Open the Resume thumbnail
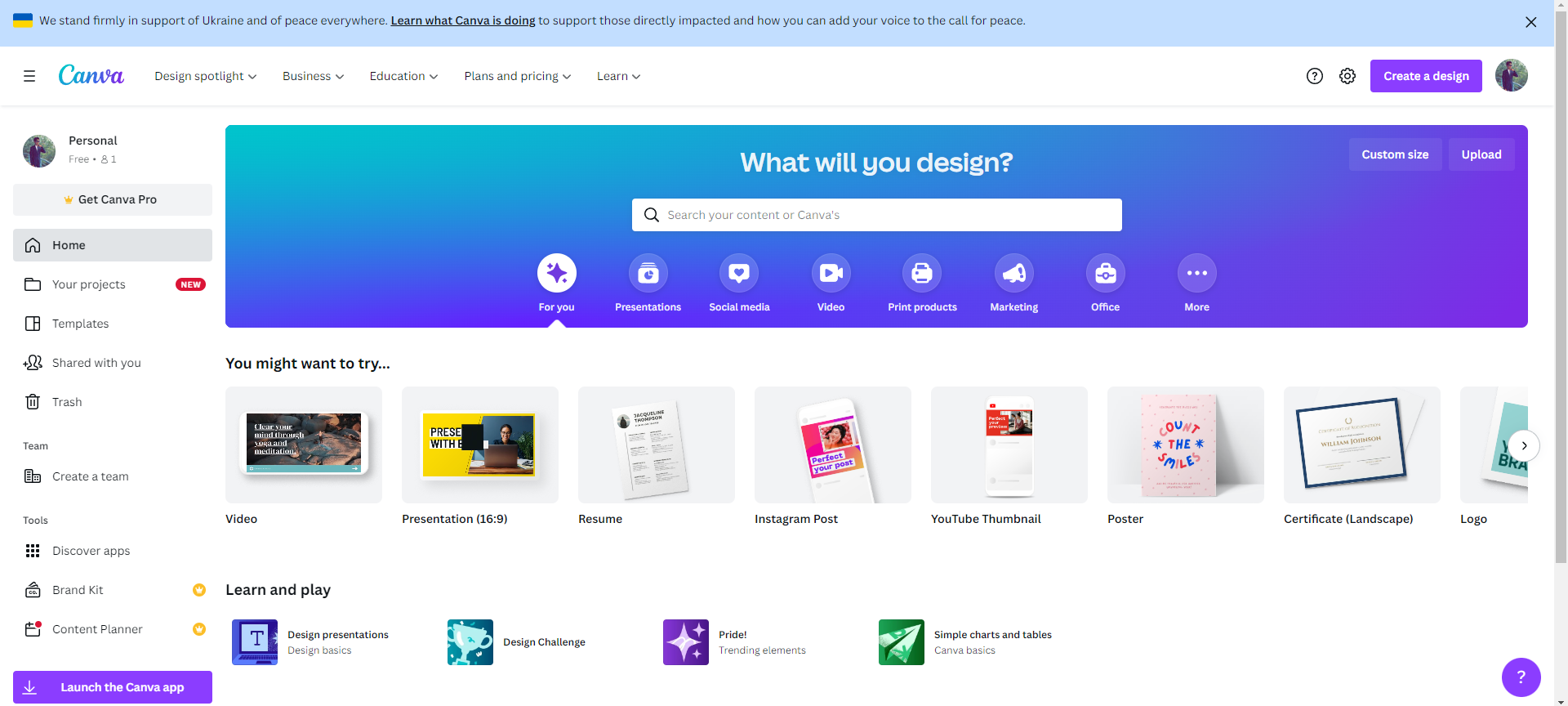 pyautogui.click(x=657, y=445)
